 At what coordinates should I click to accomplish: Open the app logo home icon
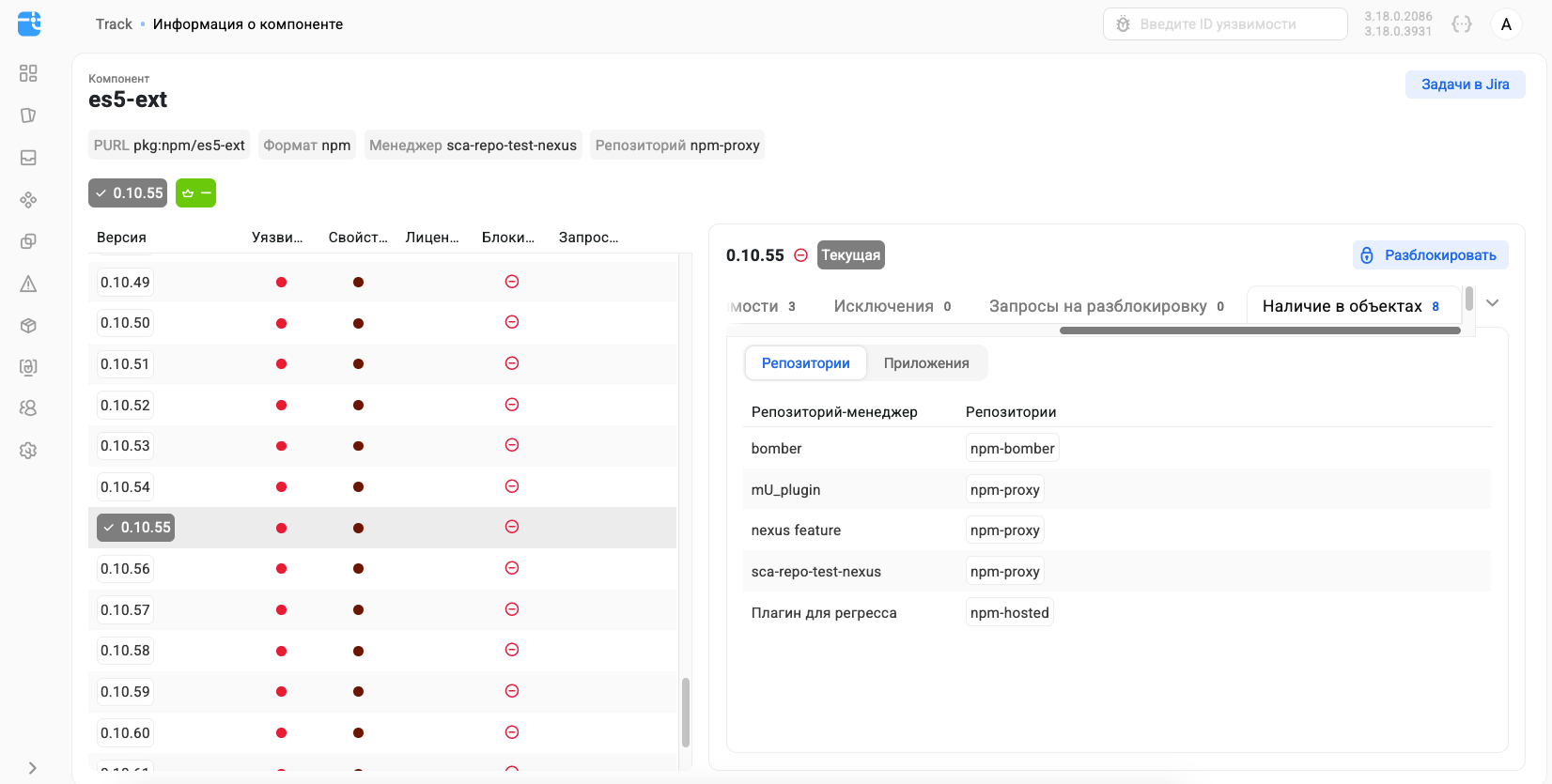pos(29,23)
